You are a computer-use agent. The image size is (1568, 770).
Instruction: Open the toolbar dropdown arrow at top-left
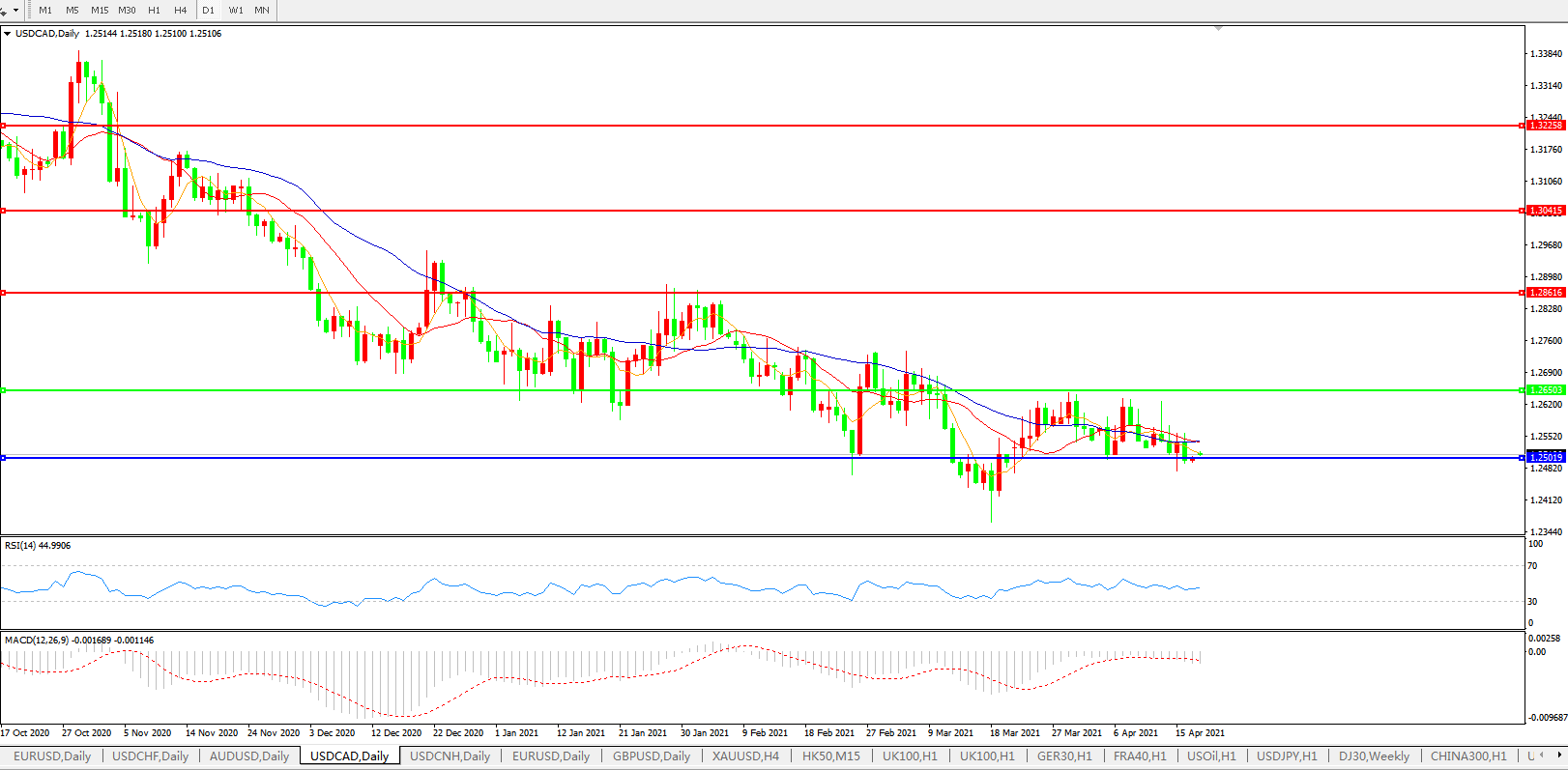(15, 11)
